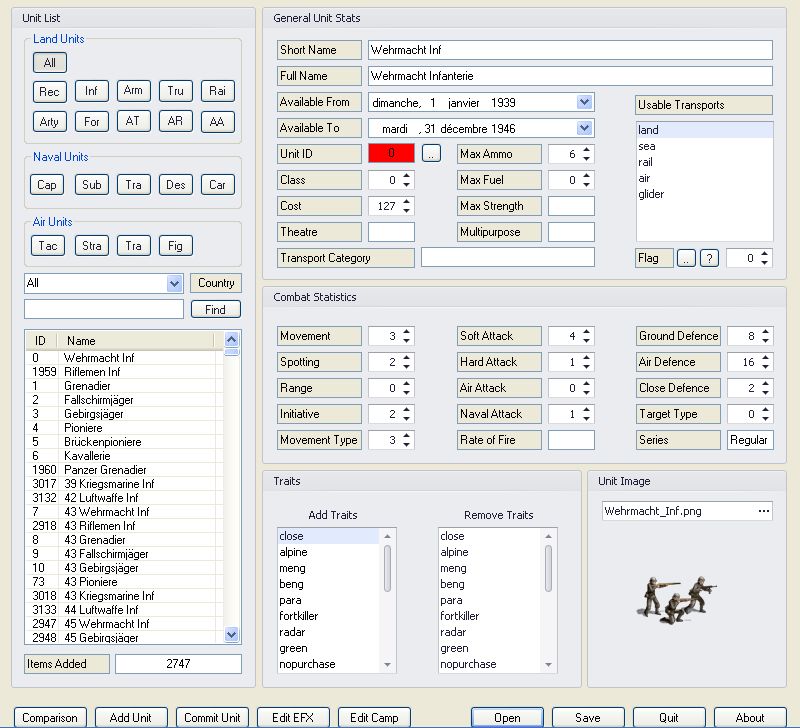
Task: Open the Edit EFX dialog
Action: click(293, 717)
